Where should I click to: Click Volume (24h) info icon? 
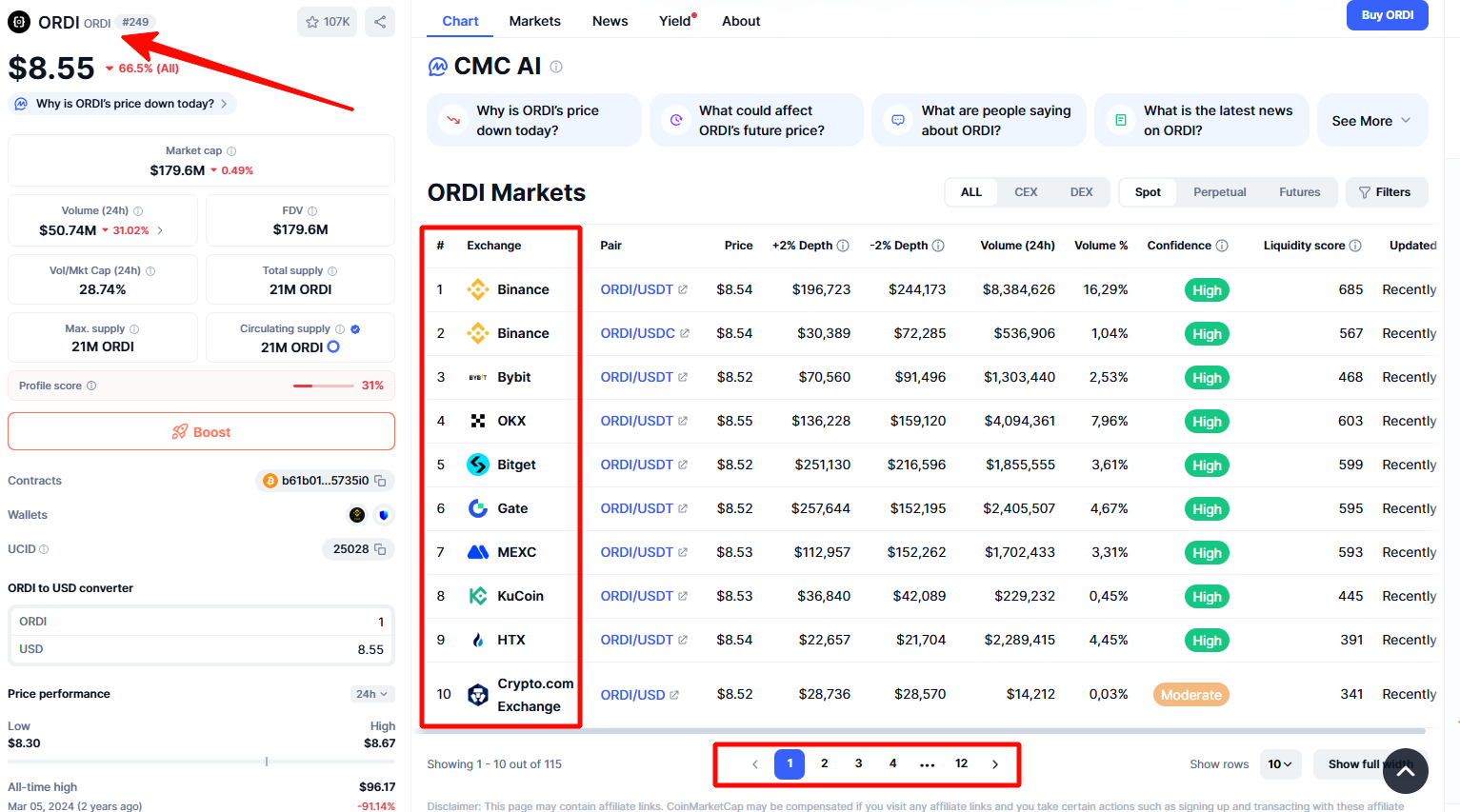coord(138,211)
